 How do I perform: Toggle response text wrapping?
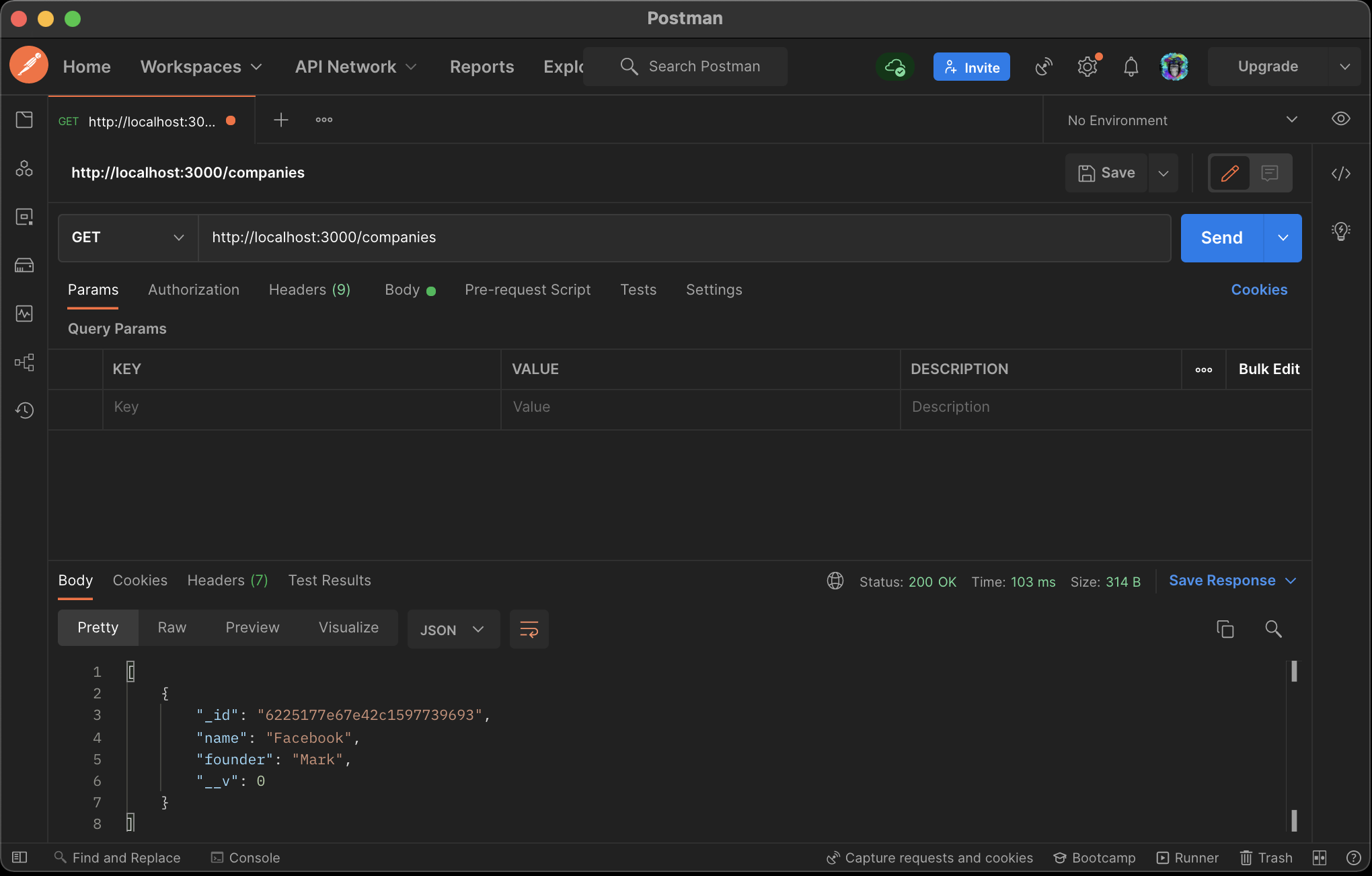coord(529,629)
